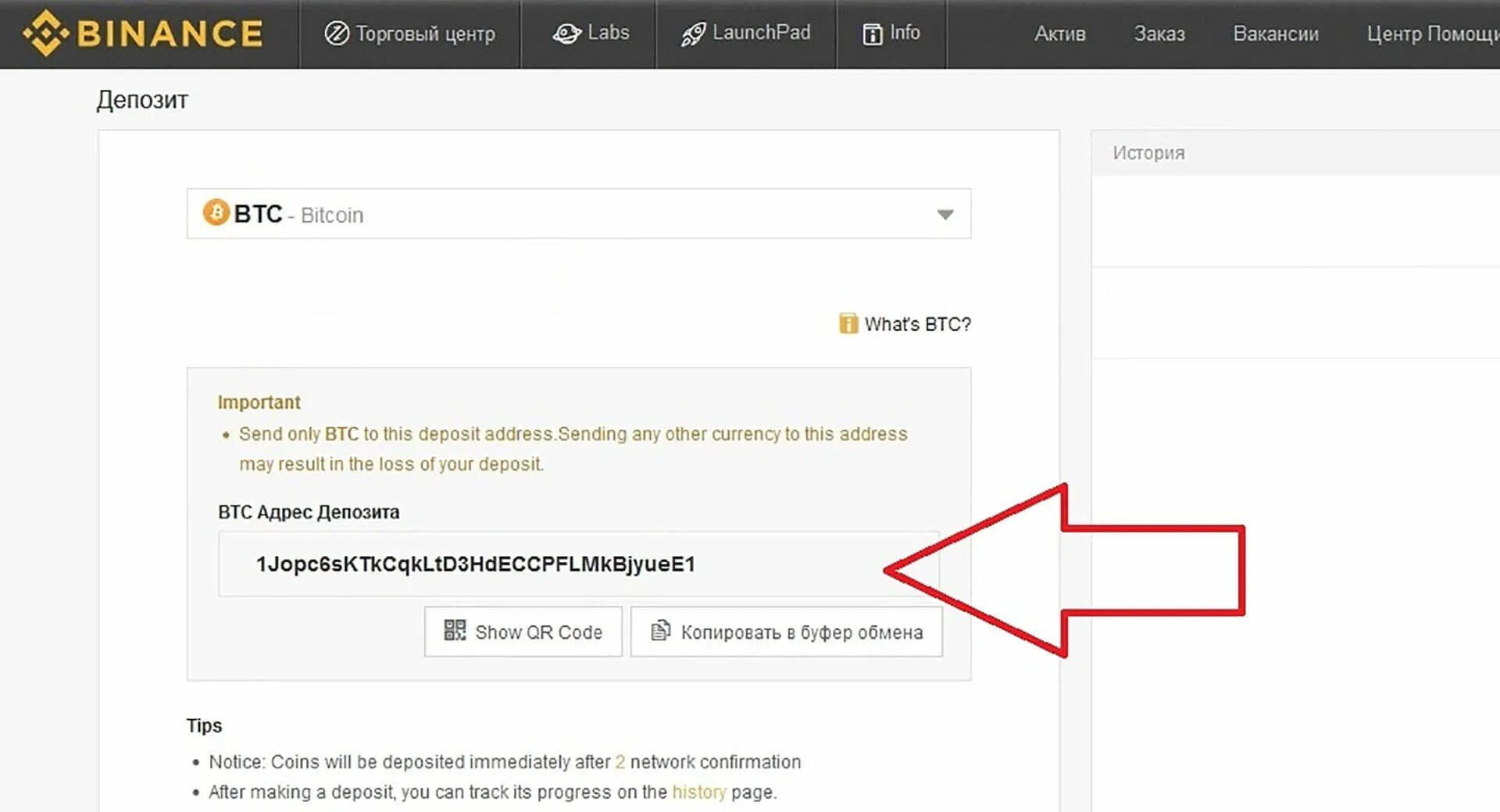Click the Торговый центр compass icon
The image size is (1500, 812).
point(337,34)
